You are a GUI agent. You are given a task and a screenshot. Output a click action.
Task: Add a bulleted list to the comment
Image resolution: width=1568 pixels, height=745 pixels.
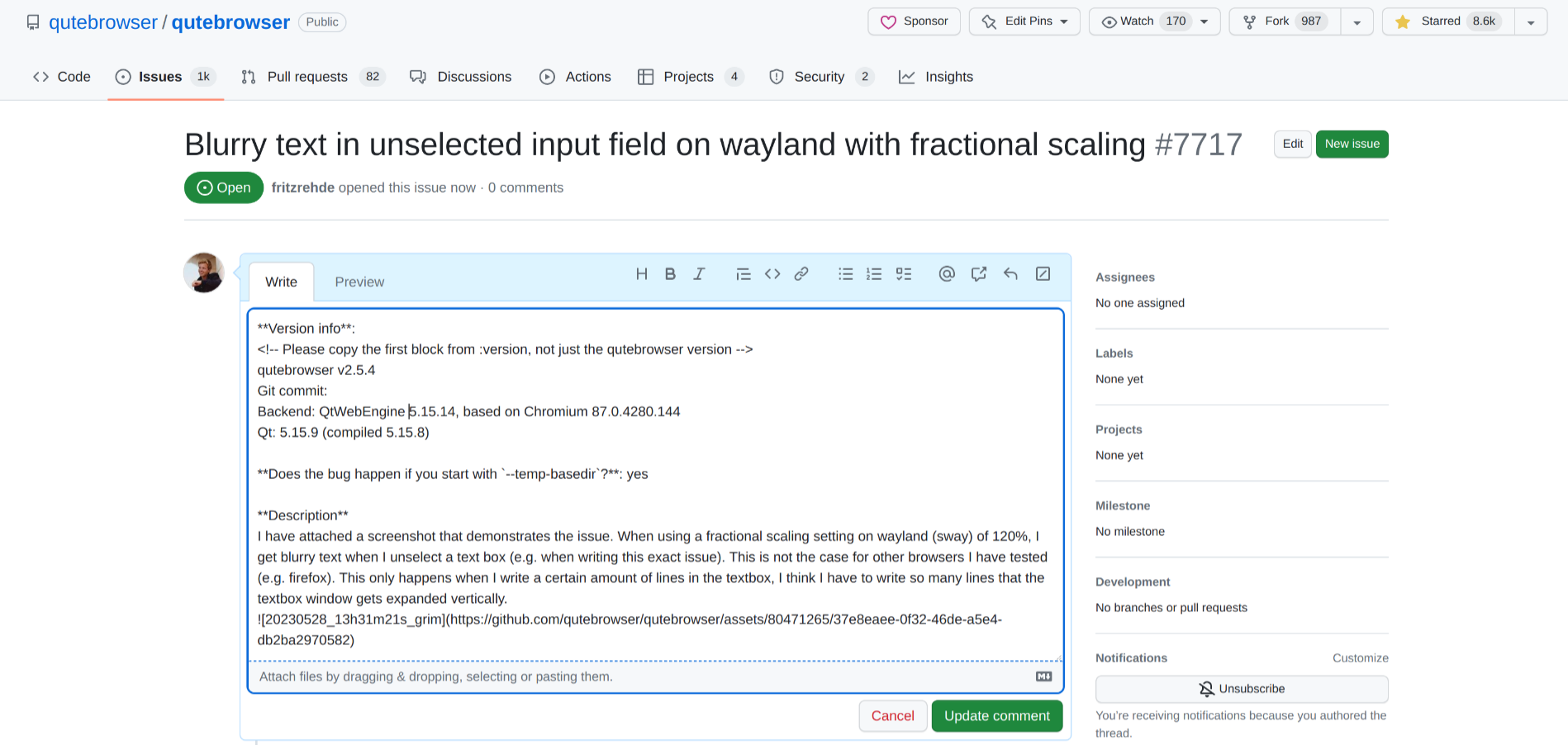pyautogui.click(x=845, y=273)
